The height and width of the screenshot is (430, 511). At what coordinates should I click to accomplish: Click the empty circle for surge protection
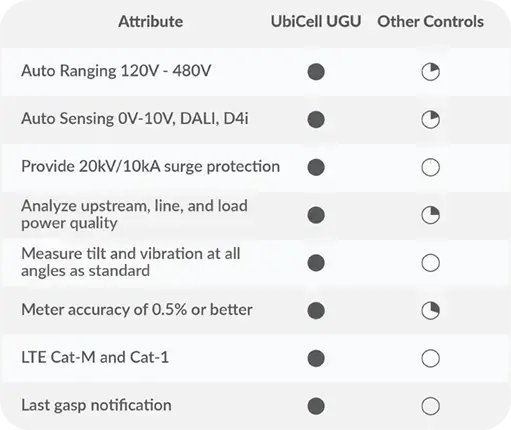[x=430, y=167]
